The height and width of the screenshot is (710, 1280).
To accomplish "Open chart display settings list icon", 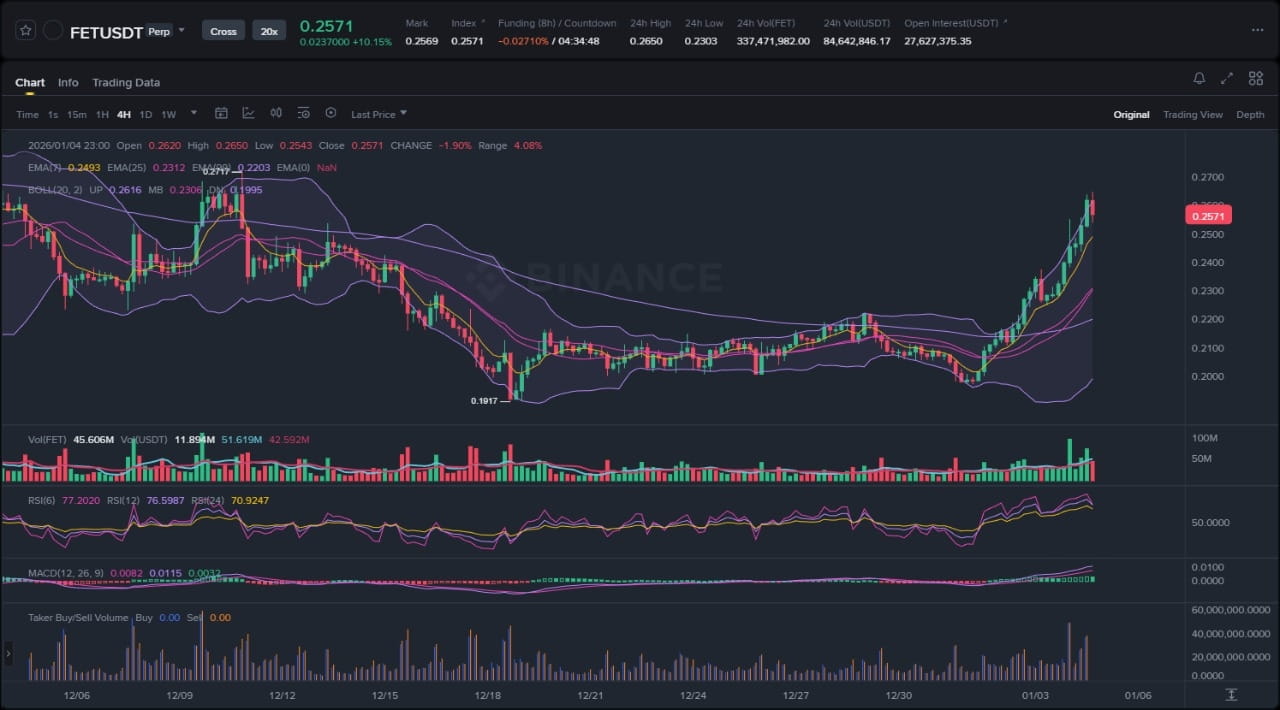I will point(303,113).
